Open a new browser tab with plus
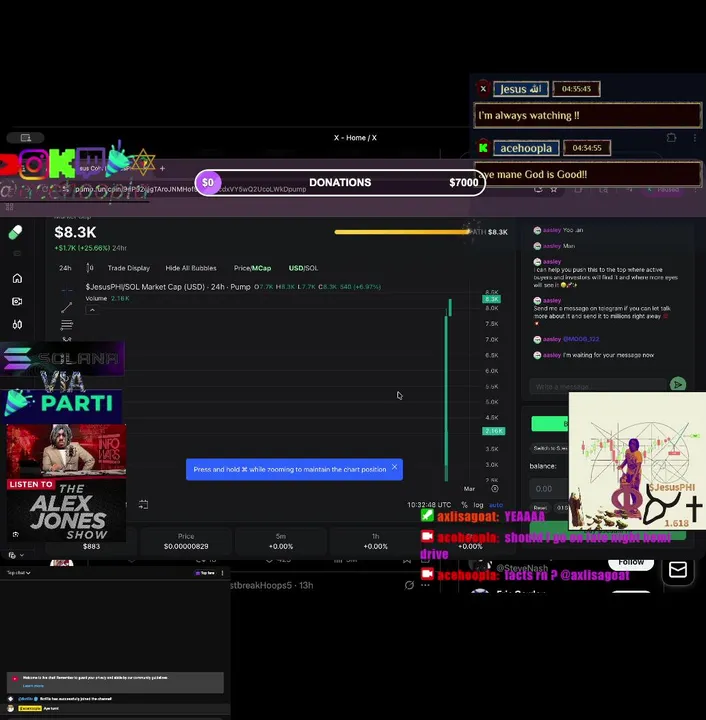The height and width of the screenshot is (720, 706). point(162,169)
